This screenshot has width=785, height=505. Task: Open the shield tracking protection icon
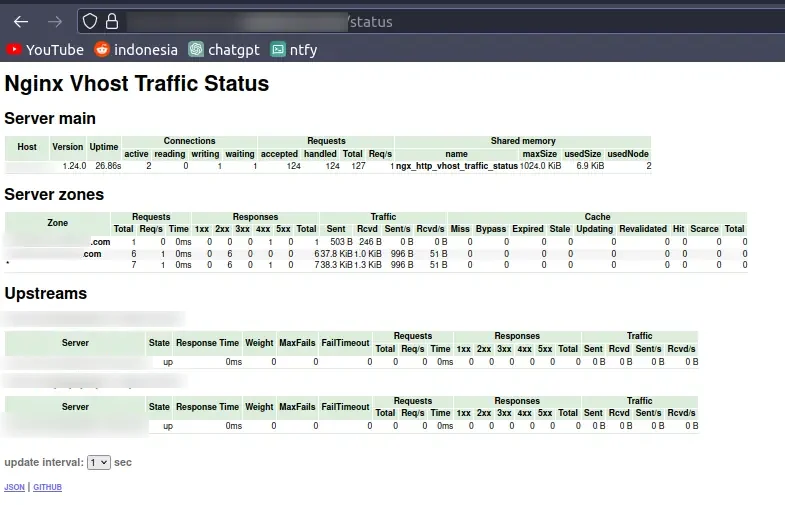pos(90,22)
